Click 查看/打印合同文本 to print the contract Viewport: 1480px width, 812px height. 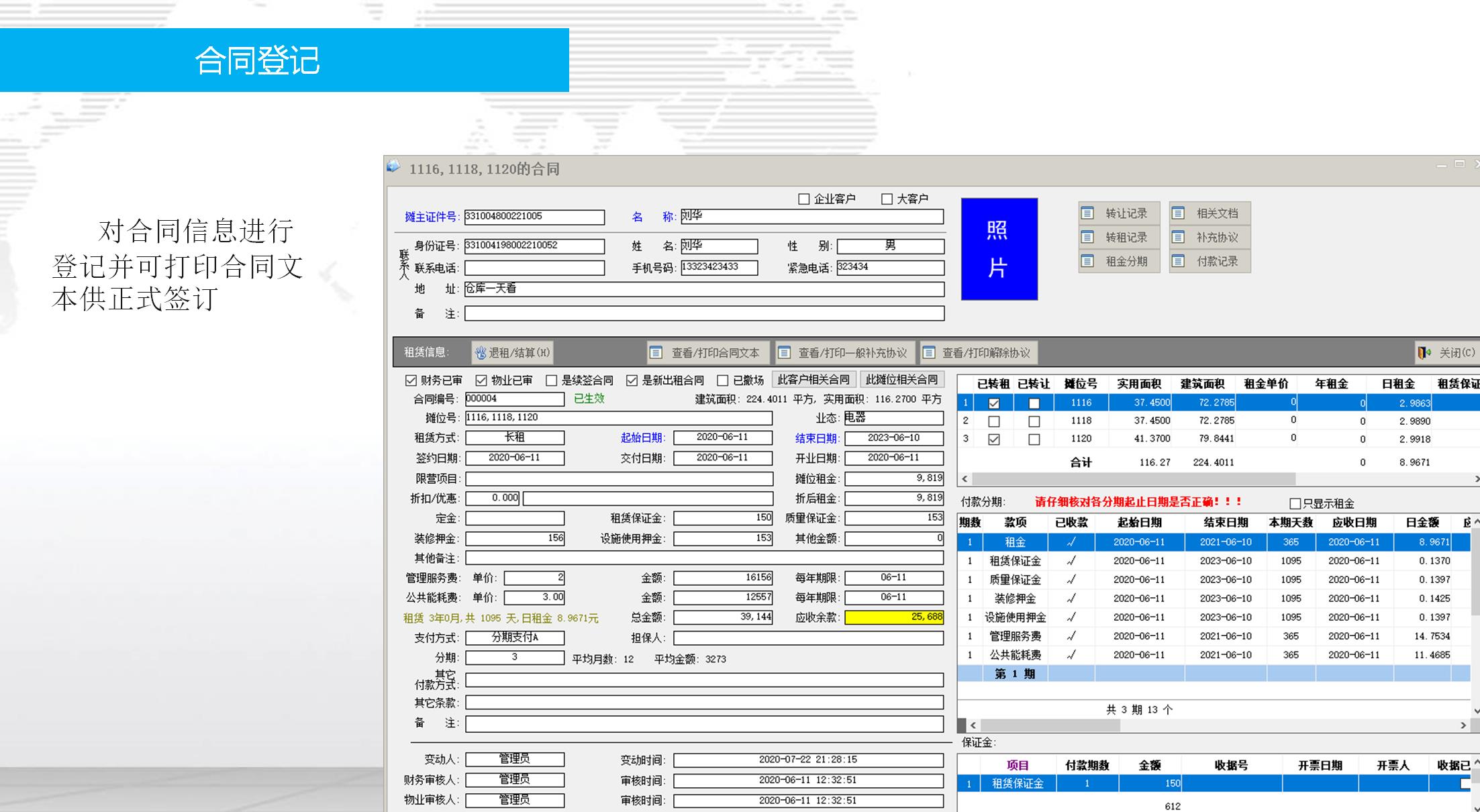click(707, 353)
